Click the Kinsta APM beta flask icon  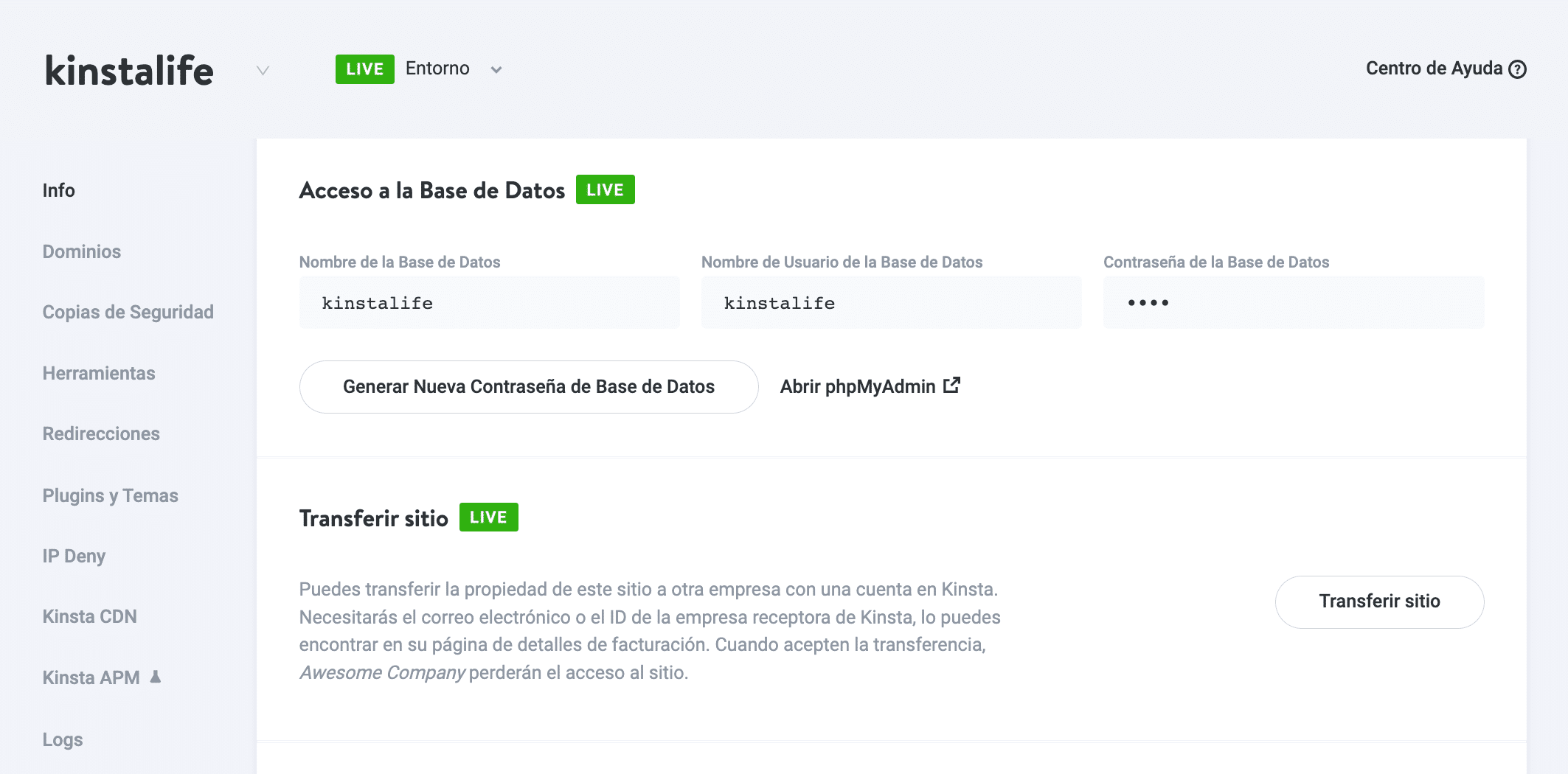(156, 677)
